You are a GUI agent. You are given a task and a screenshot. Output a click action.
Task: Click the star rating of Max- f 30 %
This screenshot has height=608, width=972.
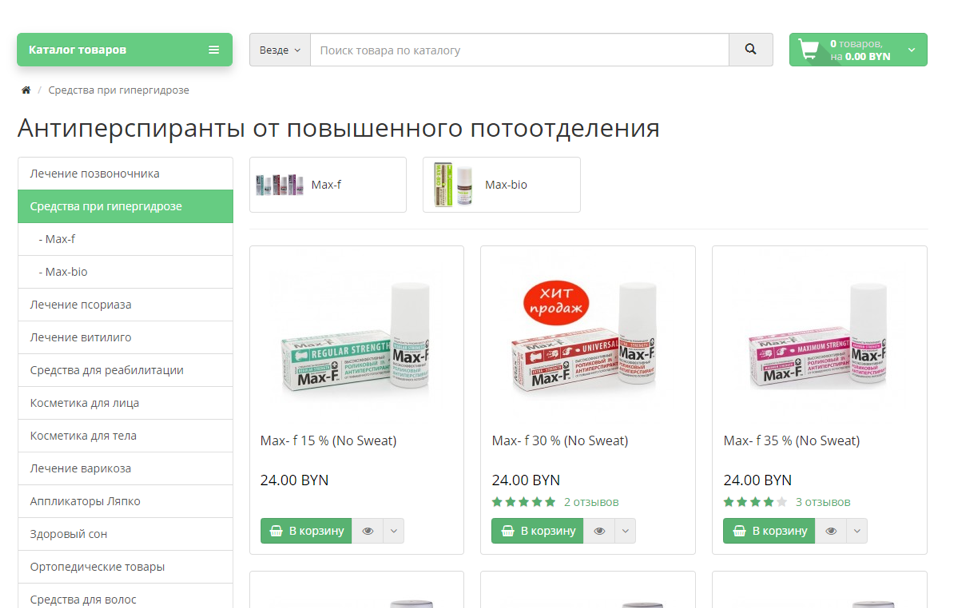coord(524,502)
